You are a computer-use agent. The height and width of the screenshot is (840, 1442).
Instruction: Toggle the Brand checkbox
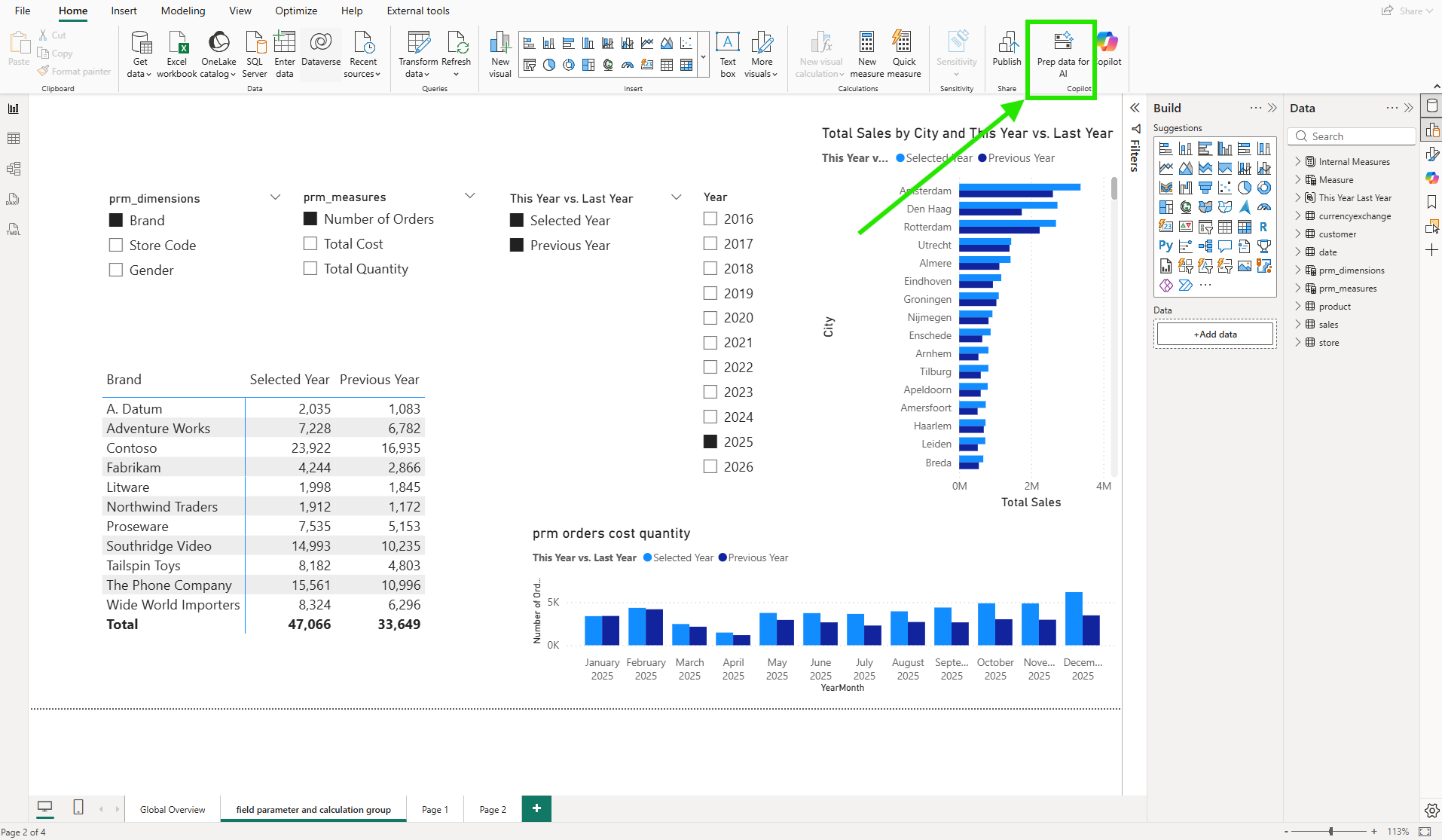click(116, 220)
